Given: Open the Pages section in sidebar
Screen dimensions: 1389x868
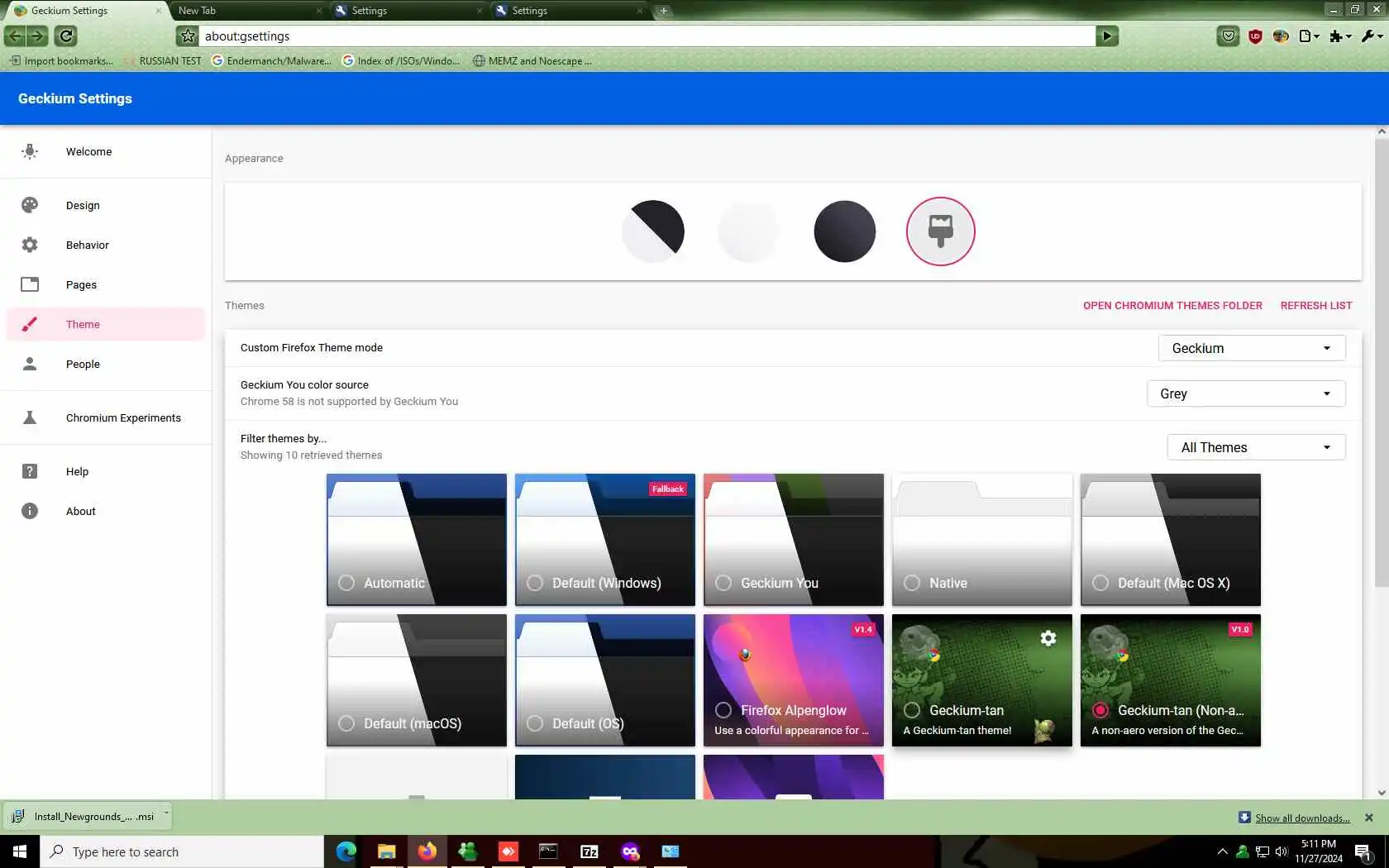Looking at the screenshot, I should click(x=106, y=284).
